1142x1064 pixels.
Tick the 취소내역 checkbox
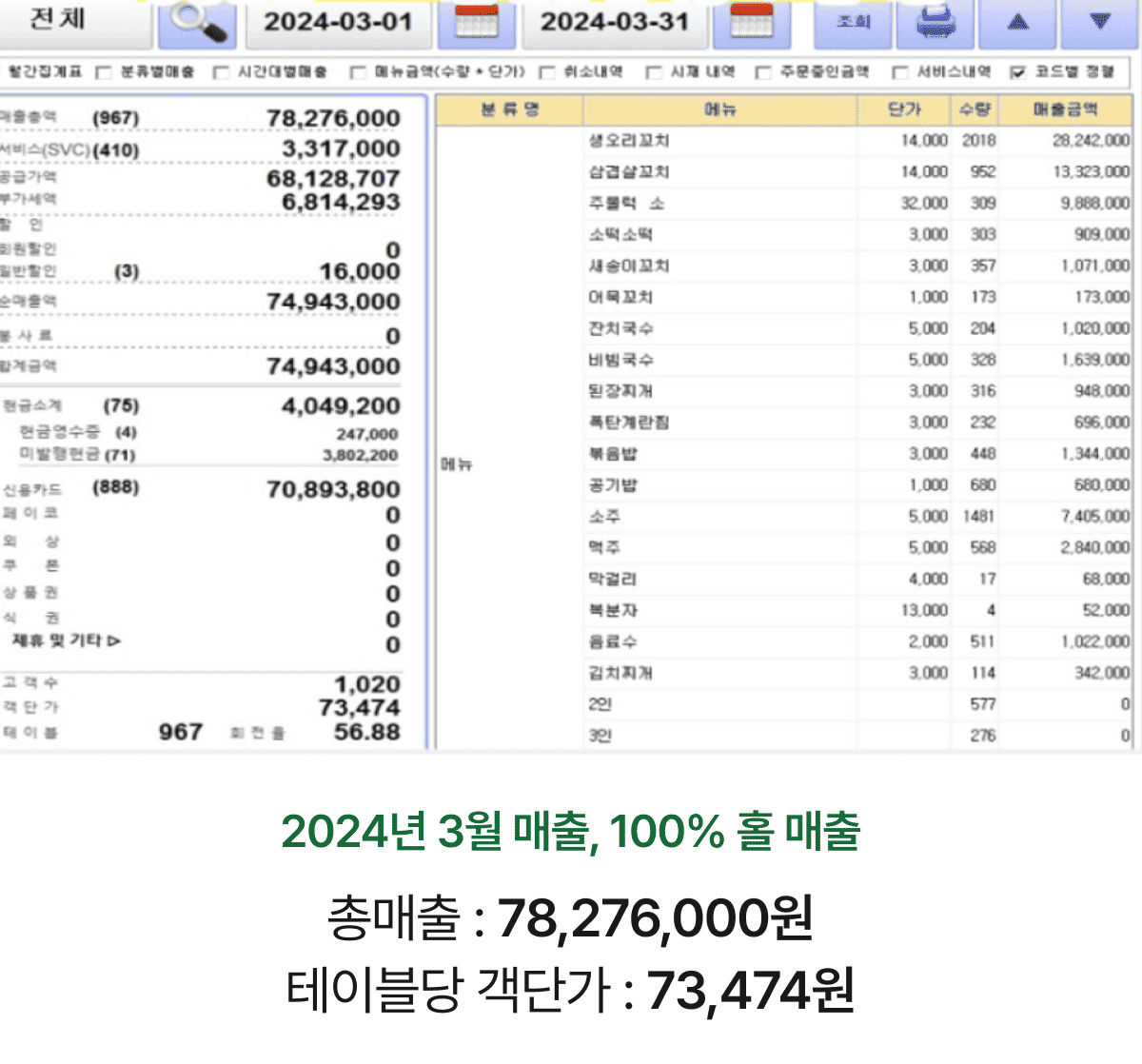[548, 72]
